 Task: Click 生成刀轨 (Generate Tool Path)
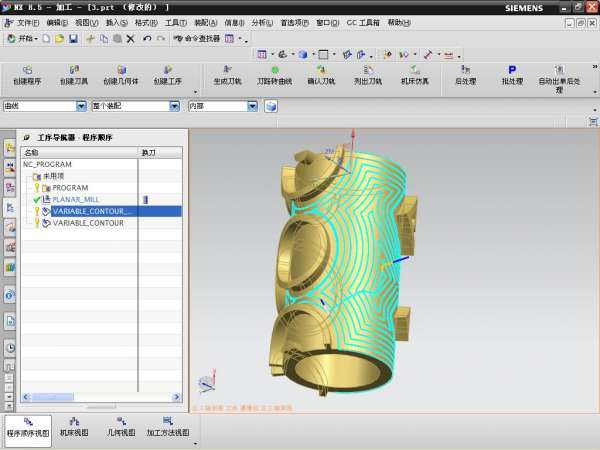(x=227, y=75)
